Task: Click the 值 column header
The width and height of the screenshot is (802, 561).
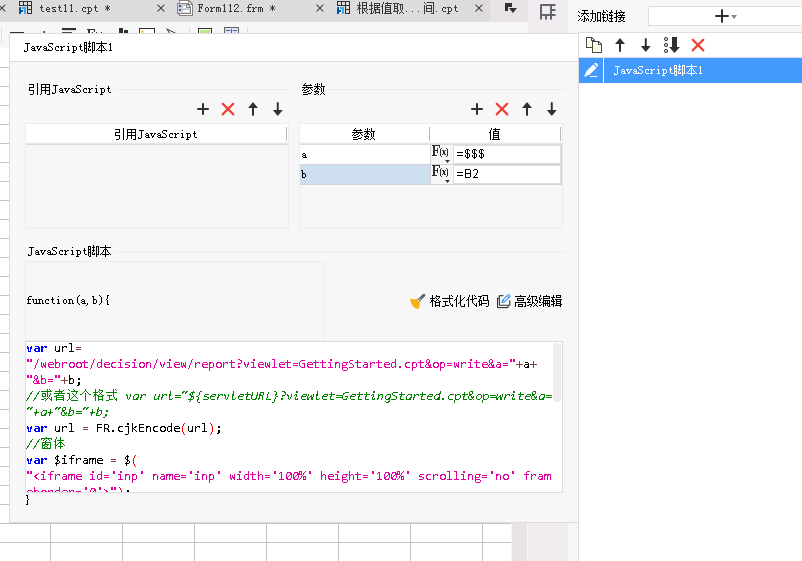Action: [495, 134]
